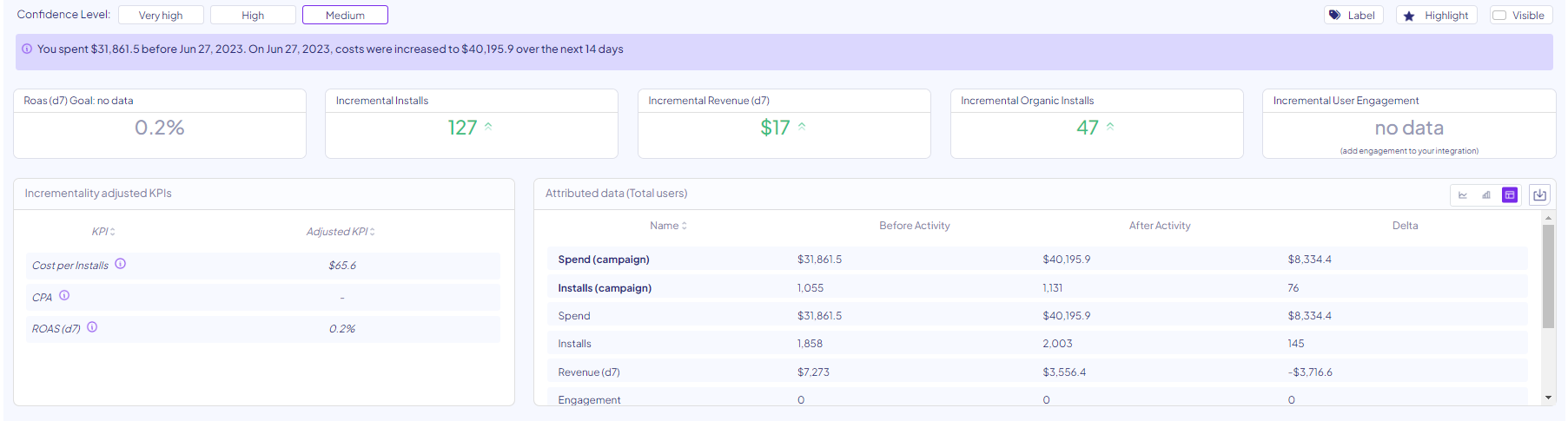Click the Before Activity column header
The image size is (1568, 421).
(x=915, y=226)
